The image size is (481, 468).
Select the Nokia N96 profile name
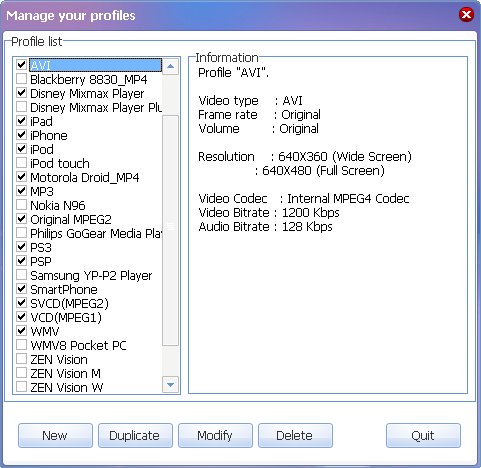click(x=58, y=206)
